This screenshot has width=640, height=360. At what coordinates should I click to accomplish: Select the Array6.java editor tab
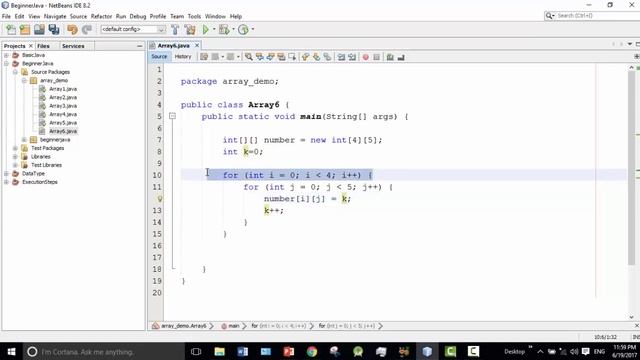pyautogui.click(x=173, y=46)
